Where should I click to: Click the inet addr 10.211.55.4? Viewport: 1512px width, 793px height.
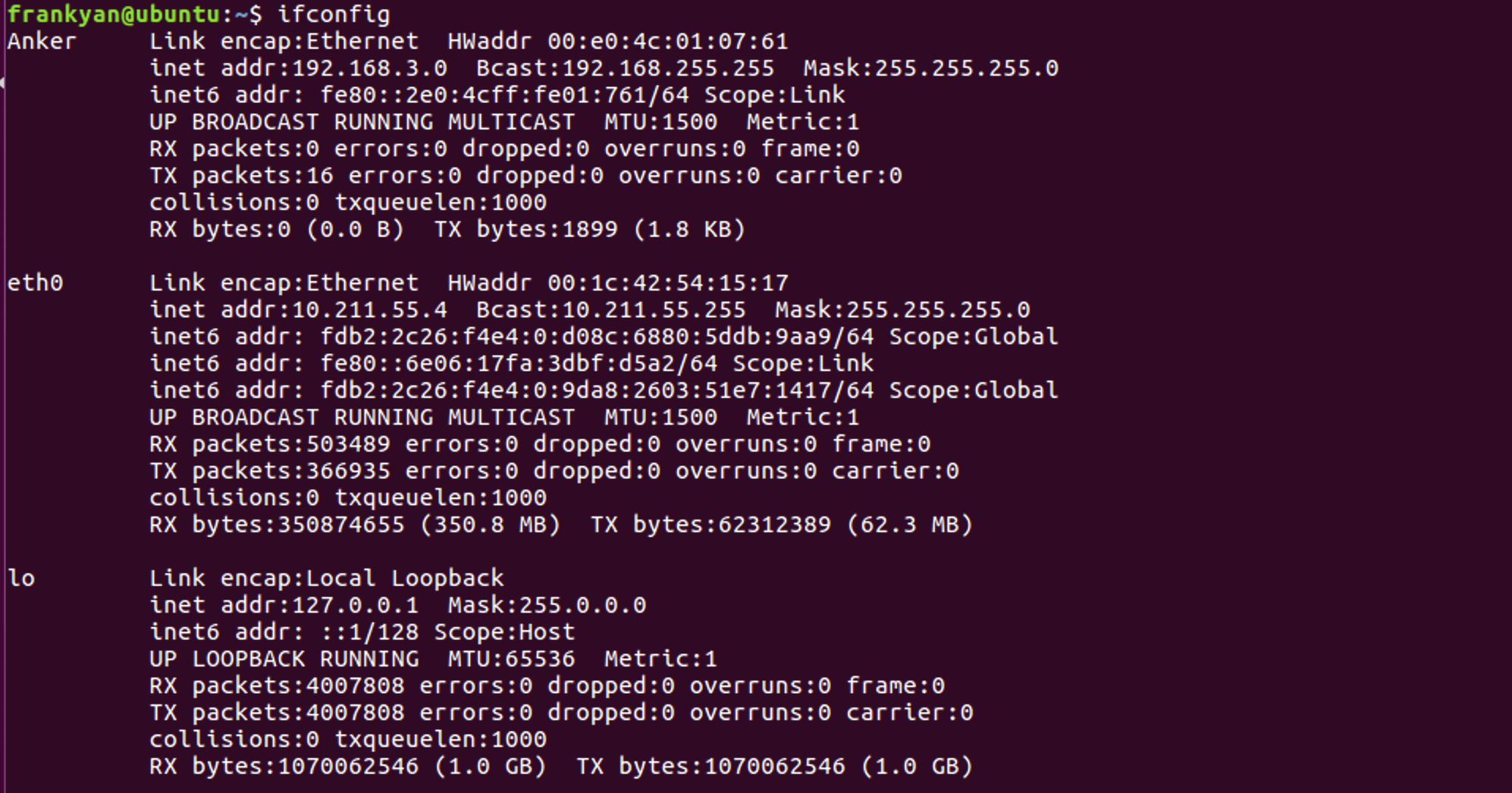[369, 310]
